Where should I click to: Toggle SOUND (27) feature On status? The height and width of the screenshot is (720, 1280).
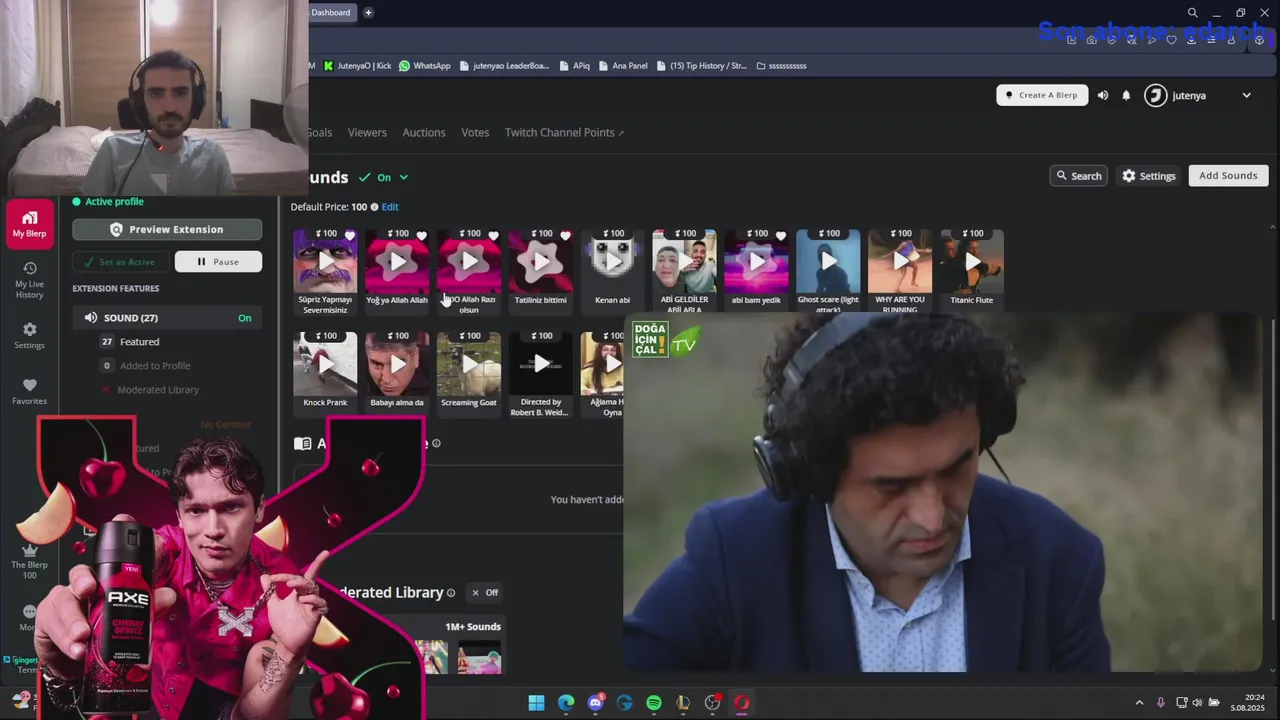click(244, 318)
